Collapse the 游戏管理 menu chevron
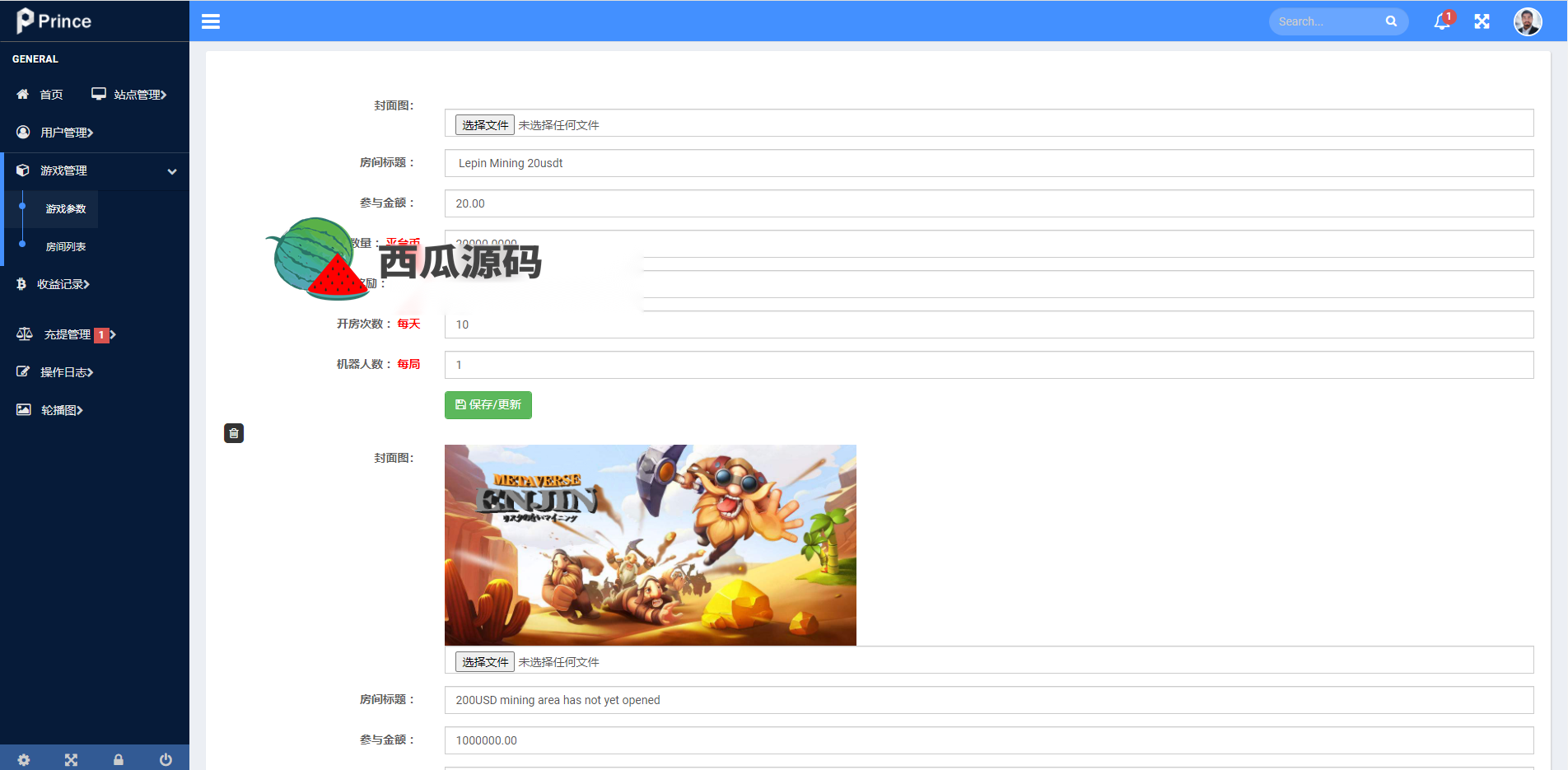Screen dimensions: 1568x770 click(172, 171)
